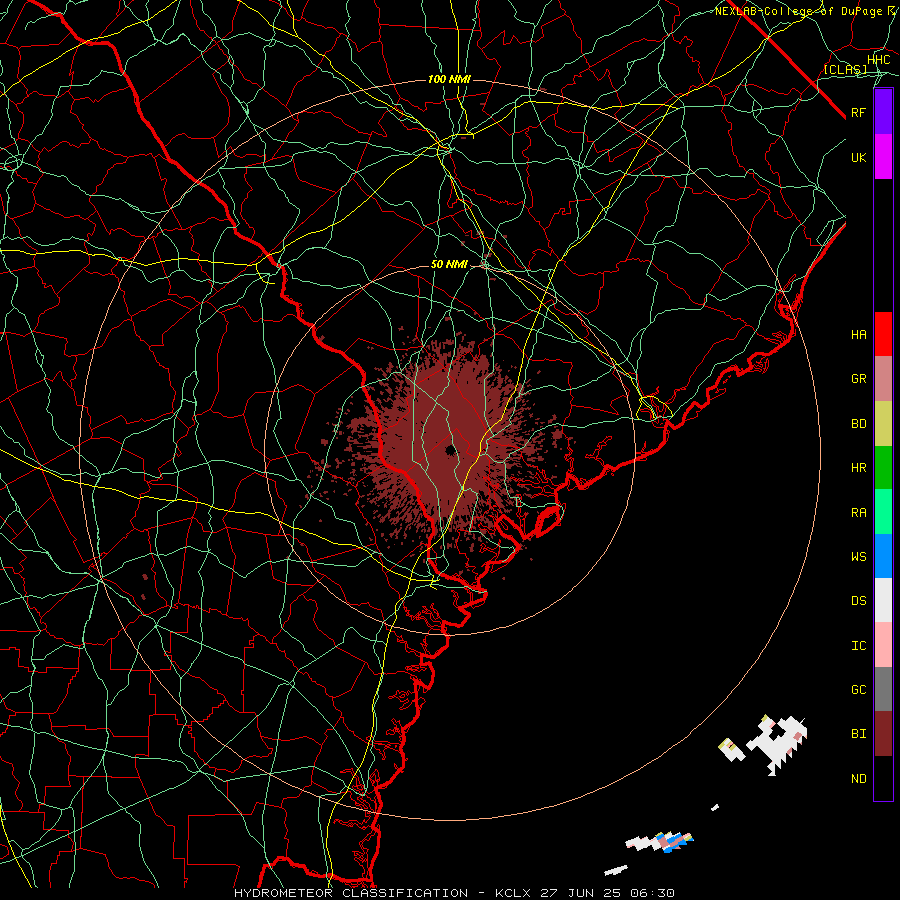This screenshot has width=900, height=900.
Task: Click the HYDROMETEOR CLASSIFICATION title text
Action: pyautogui.click(x=351, y=893)
